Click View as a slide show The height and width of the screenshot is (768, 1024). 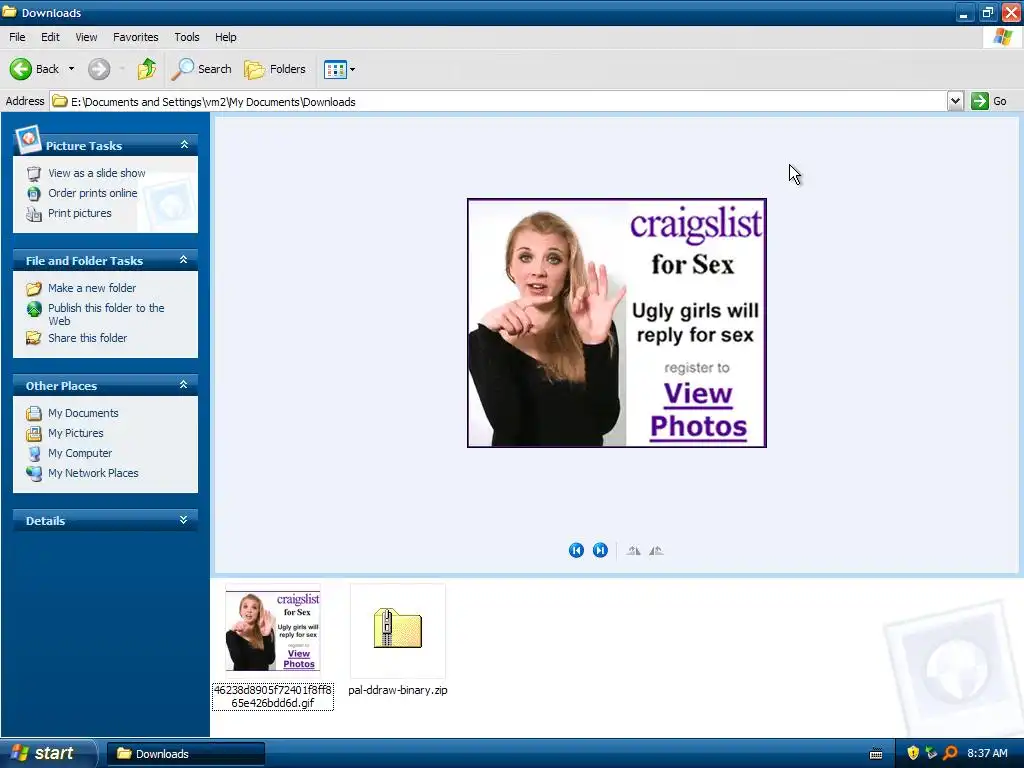click(97, 173)
